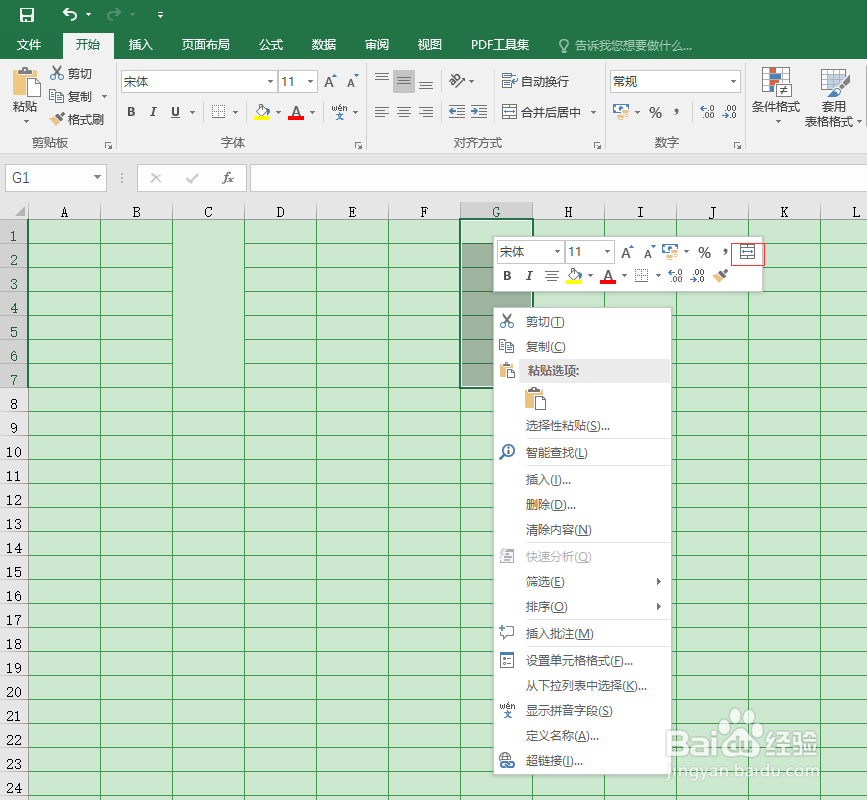Image resolution: width=867 pixels, height=800 pixels.
Task: Expand the Merge and Center dropdown arrow
Action: [593, 112]
